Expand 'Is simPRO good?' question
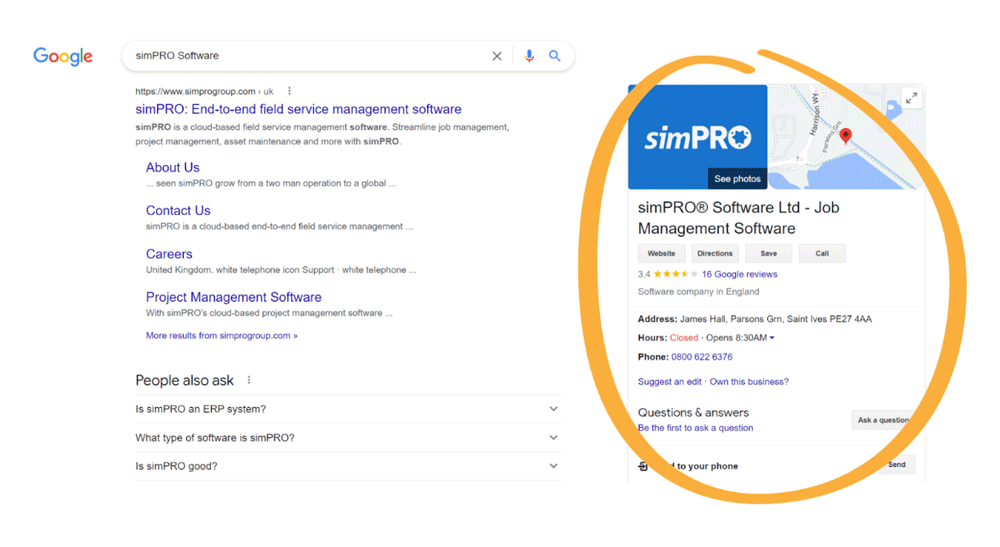The height and width of the screenshot is (547, 1000). [x=348, y=466]
